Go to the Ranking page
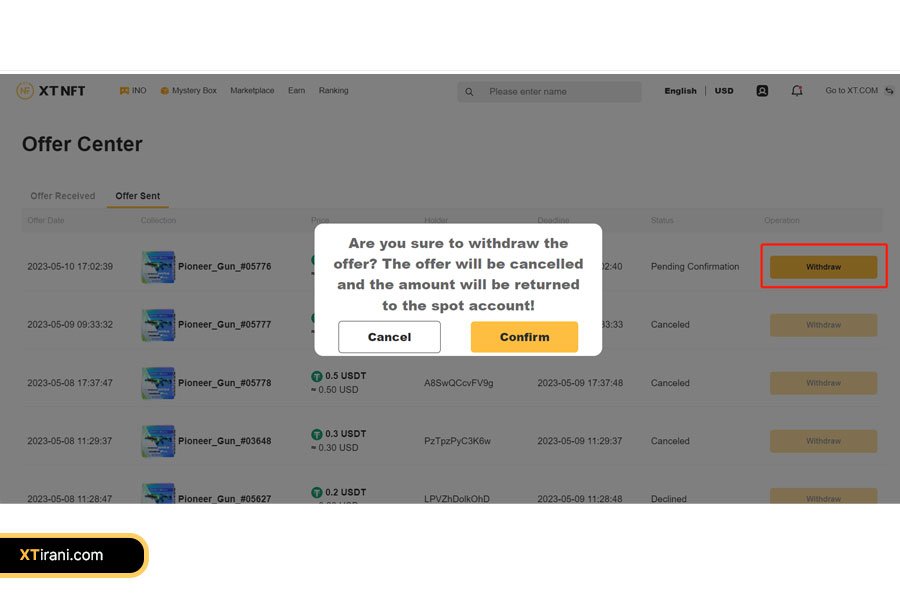 coord(333,91)
